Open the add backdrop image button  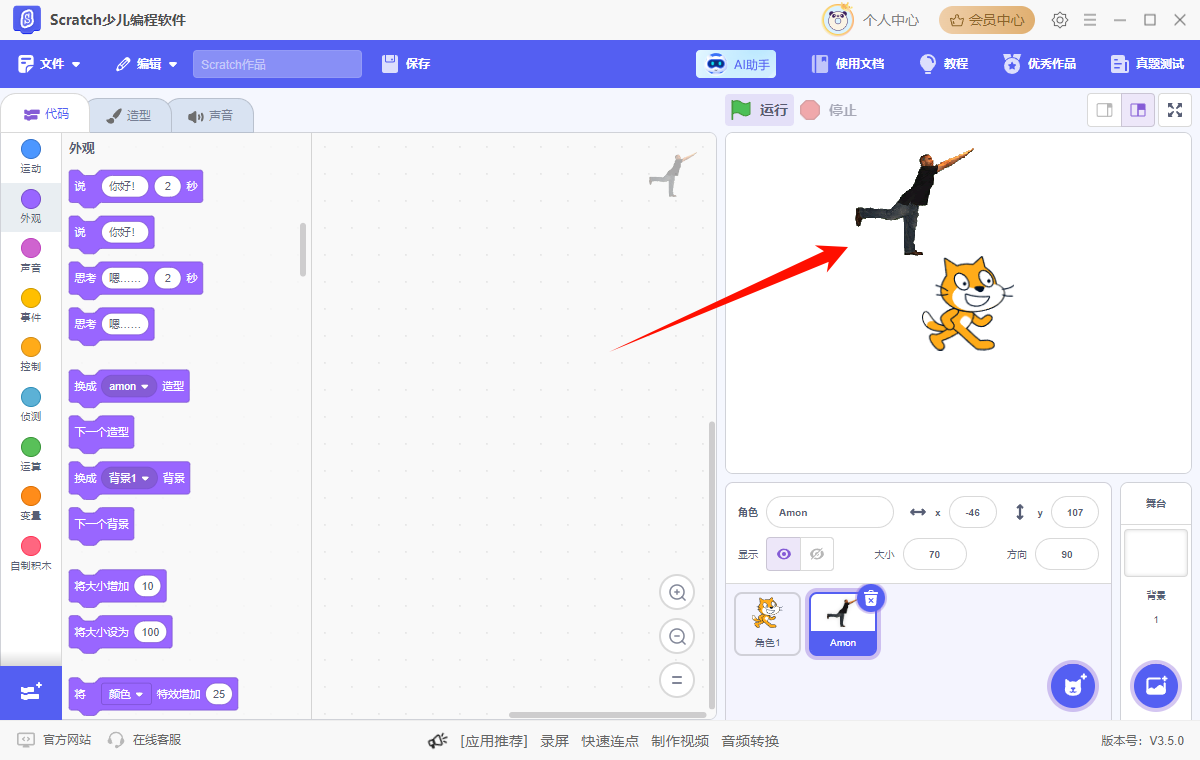(x=1156, y=686)
